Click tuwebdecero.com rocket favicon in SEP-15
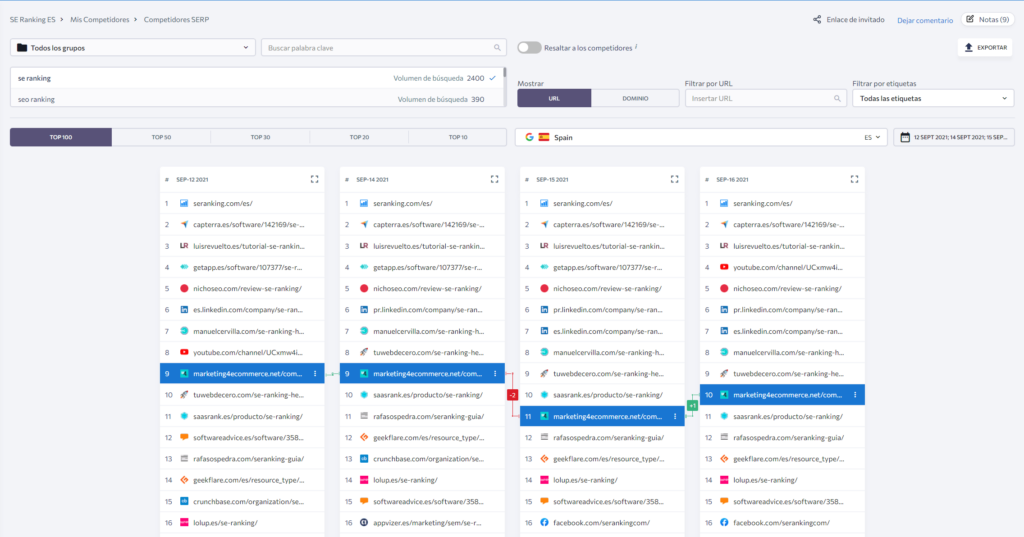Screen dimensions: 1024x537 (544, 374)
